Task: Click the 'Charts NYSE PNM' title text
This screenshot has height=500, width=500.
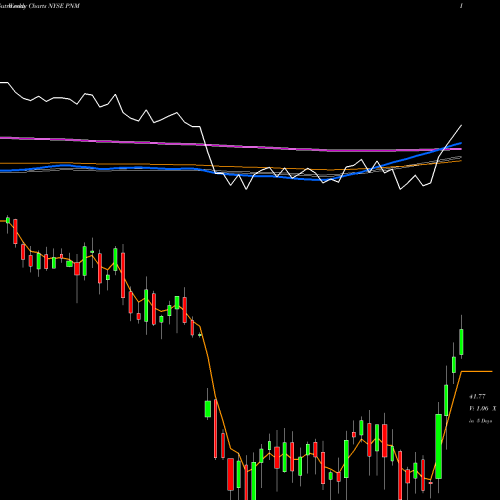Action: click(54, 6)
